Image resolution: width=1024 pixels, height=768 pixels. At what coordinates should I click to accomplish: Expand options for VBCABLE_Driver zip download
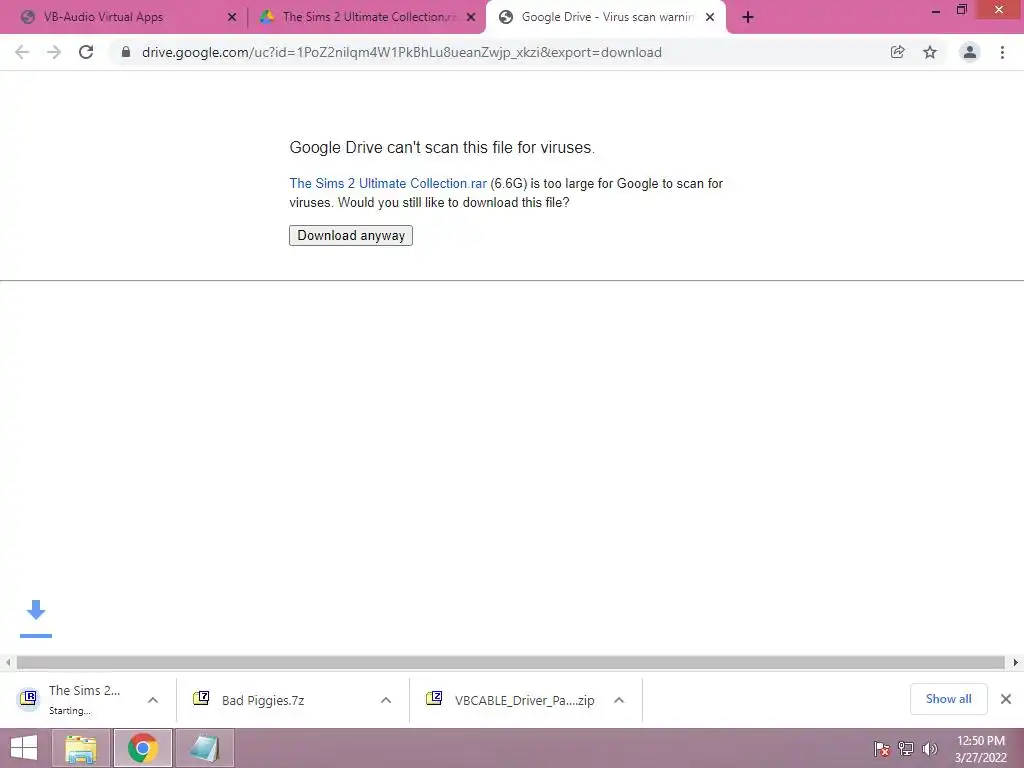coord(619,700)
